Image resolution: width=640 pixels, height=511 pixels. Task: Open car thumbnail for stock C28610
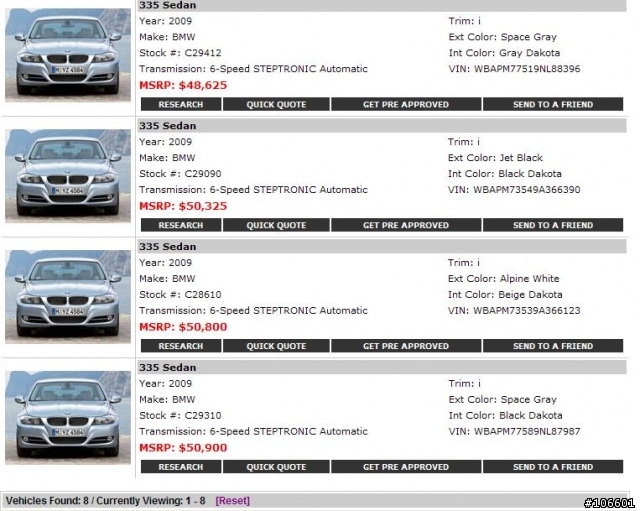(x=68, y=296)
